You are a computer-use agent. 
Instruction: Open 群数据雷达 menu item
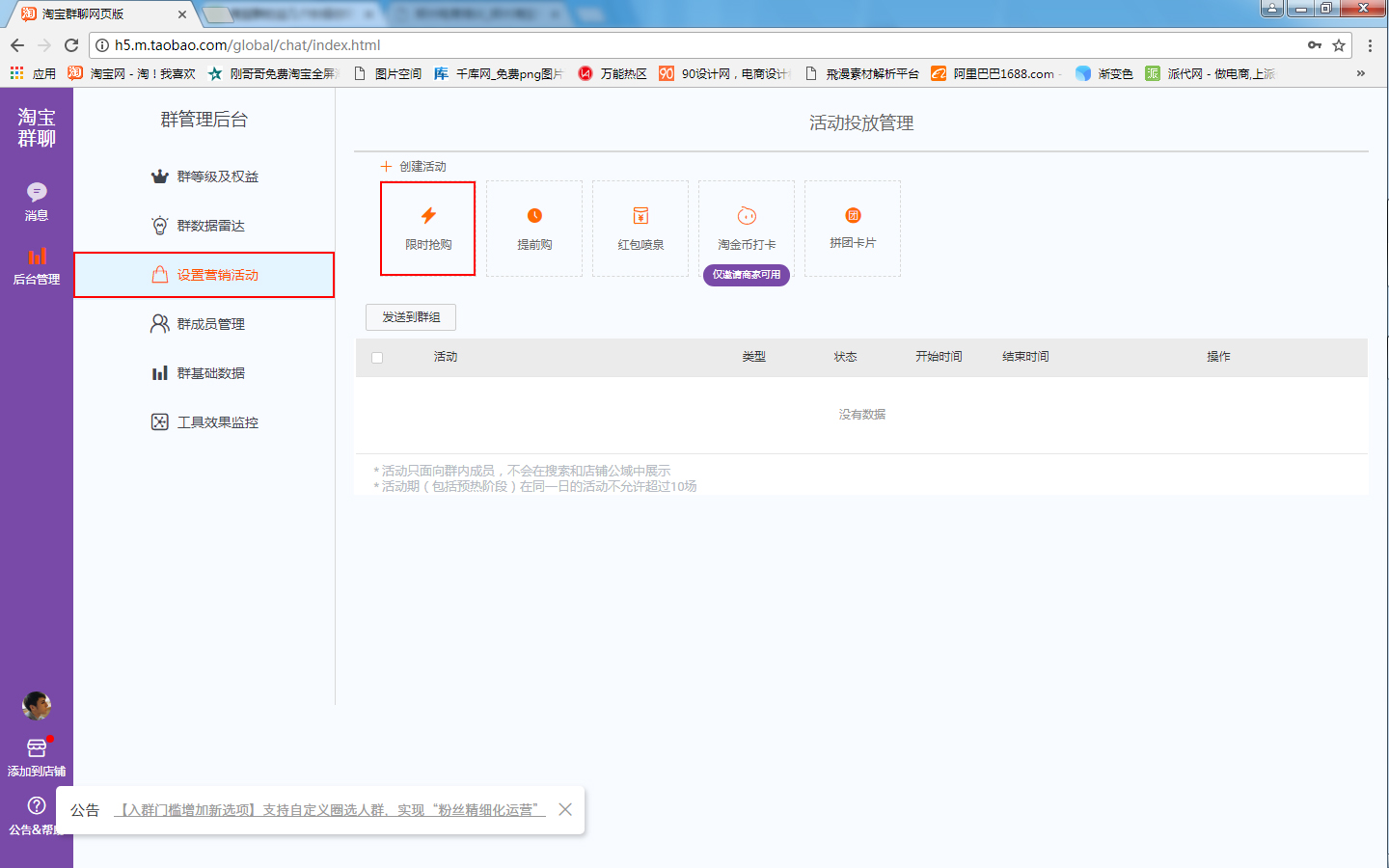(x=204, y=226)
